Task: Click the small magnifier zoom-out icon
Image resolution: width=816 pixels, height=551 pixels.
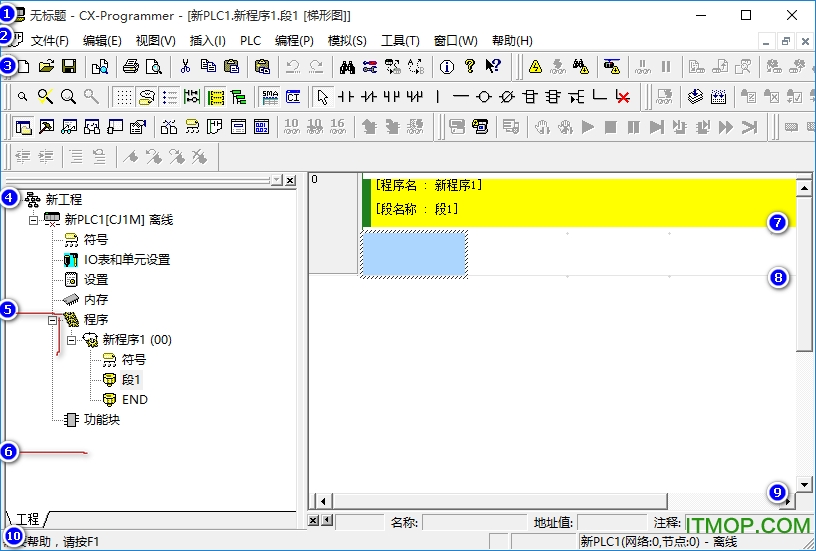Action: pos(22,97)
